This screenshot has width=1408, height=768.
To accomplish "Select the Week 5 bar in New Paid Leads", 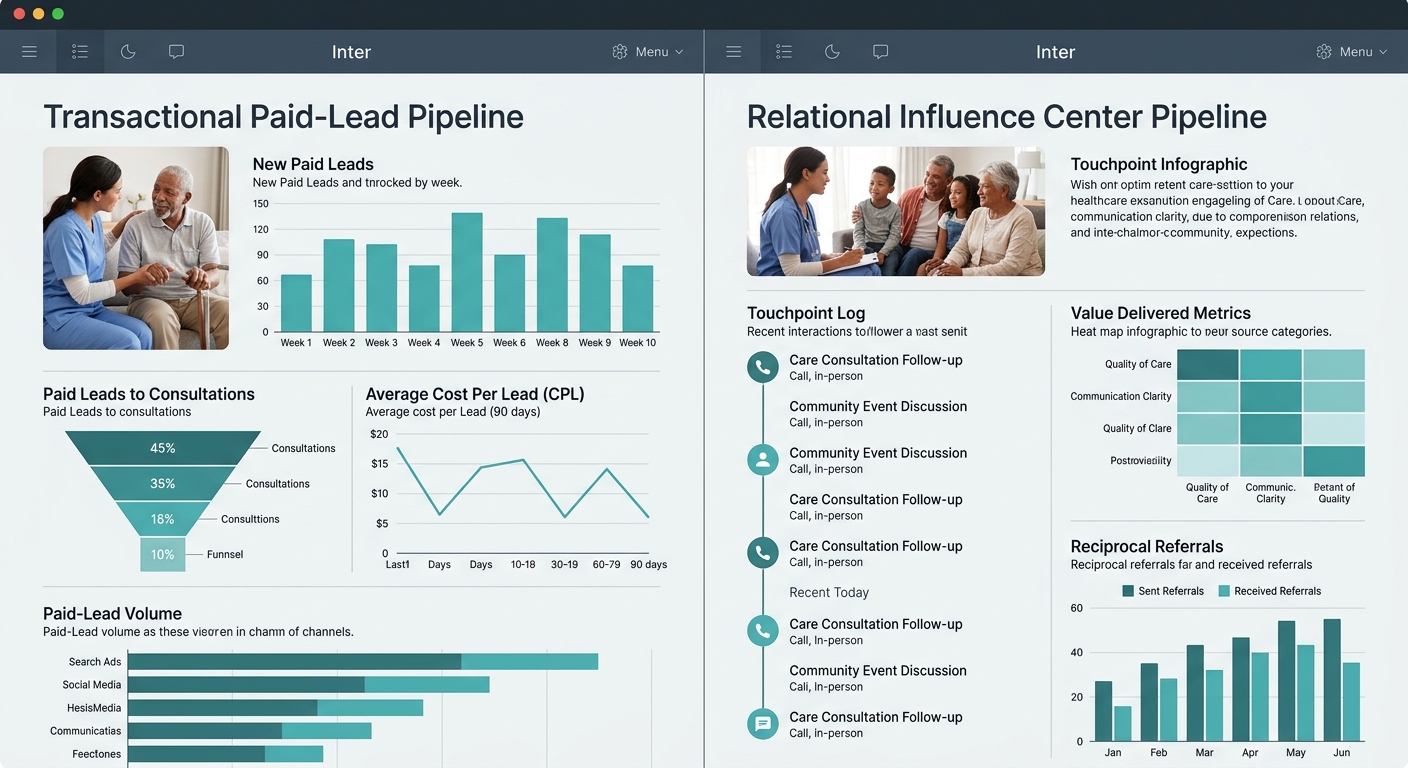I will 467,272.
